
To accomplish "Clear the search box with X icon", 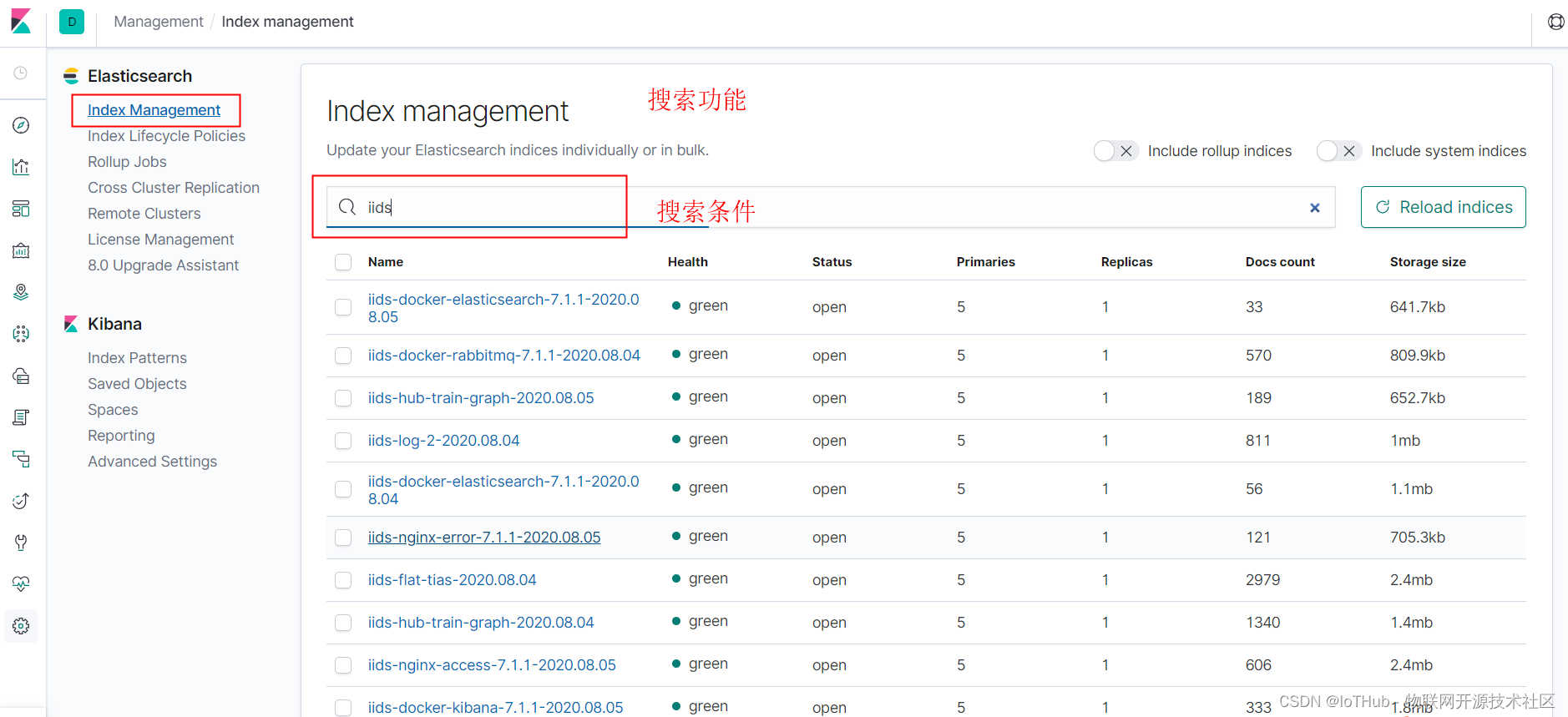I will click(x=1315, y=208).
